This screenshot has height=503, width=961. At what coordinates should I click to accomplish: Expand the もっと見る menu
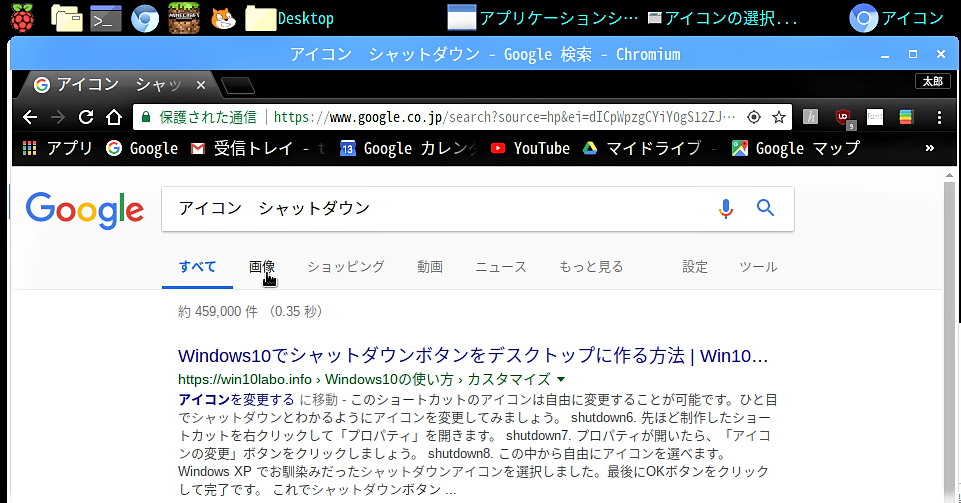[x=591, y=267]
